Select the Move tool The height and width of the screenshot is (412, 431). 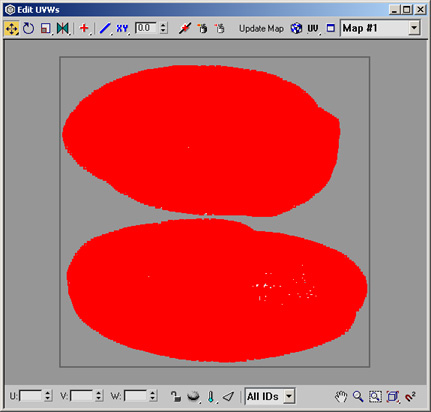pos(11,29)
